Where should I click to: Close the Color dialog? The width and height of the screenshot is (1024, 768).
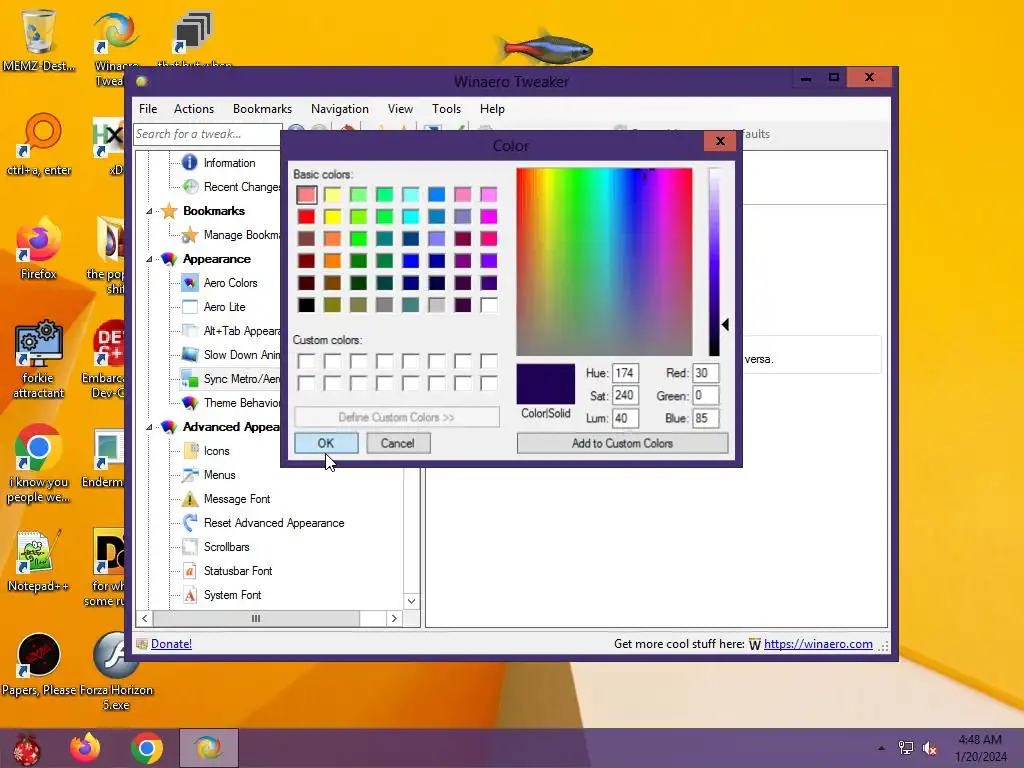tap(720, 140)
